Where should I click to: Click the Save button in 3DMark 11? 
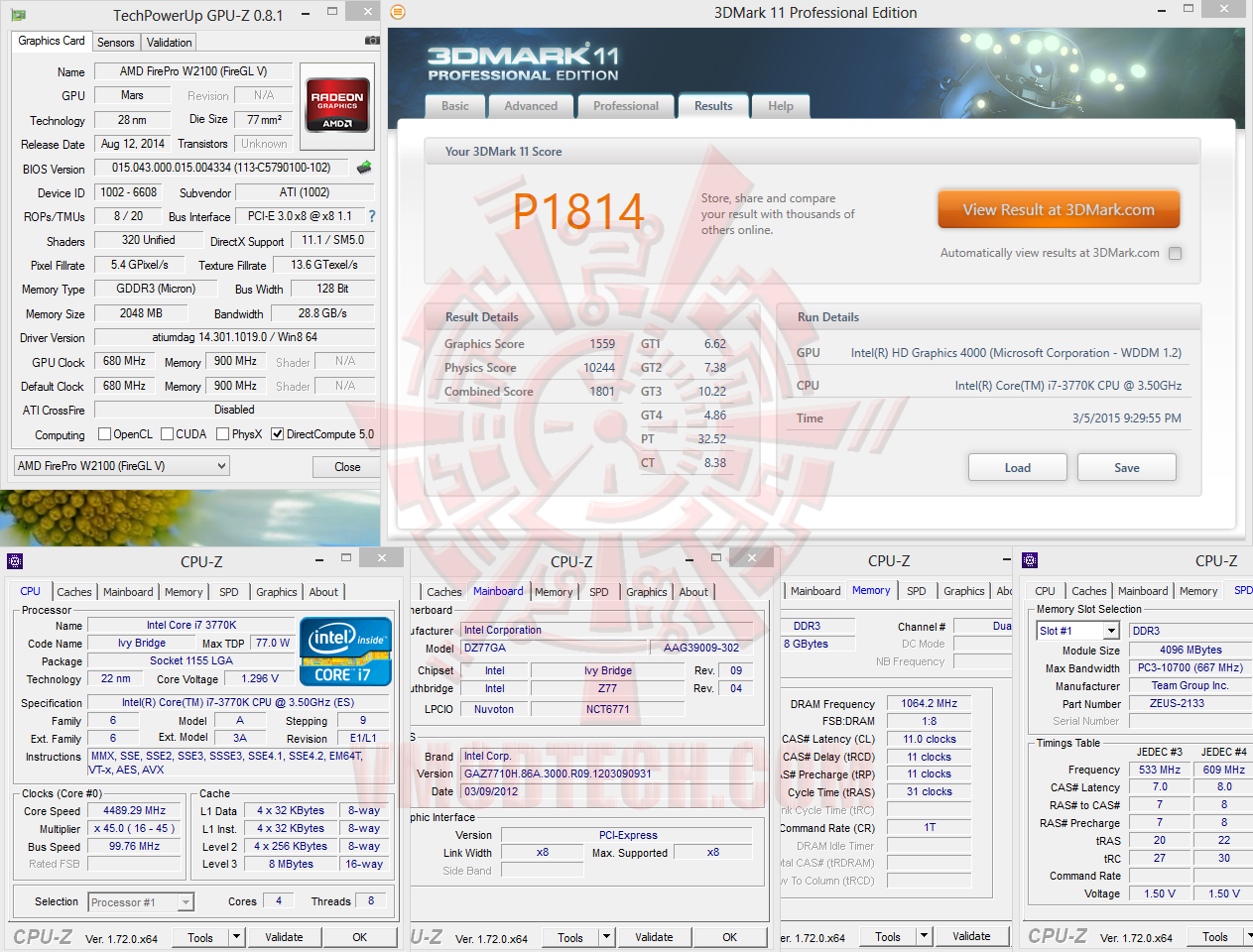tap(1126, 466)
